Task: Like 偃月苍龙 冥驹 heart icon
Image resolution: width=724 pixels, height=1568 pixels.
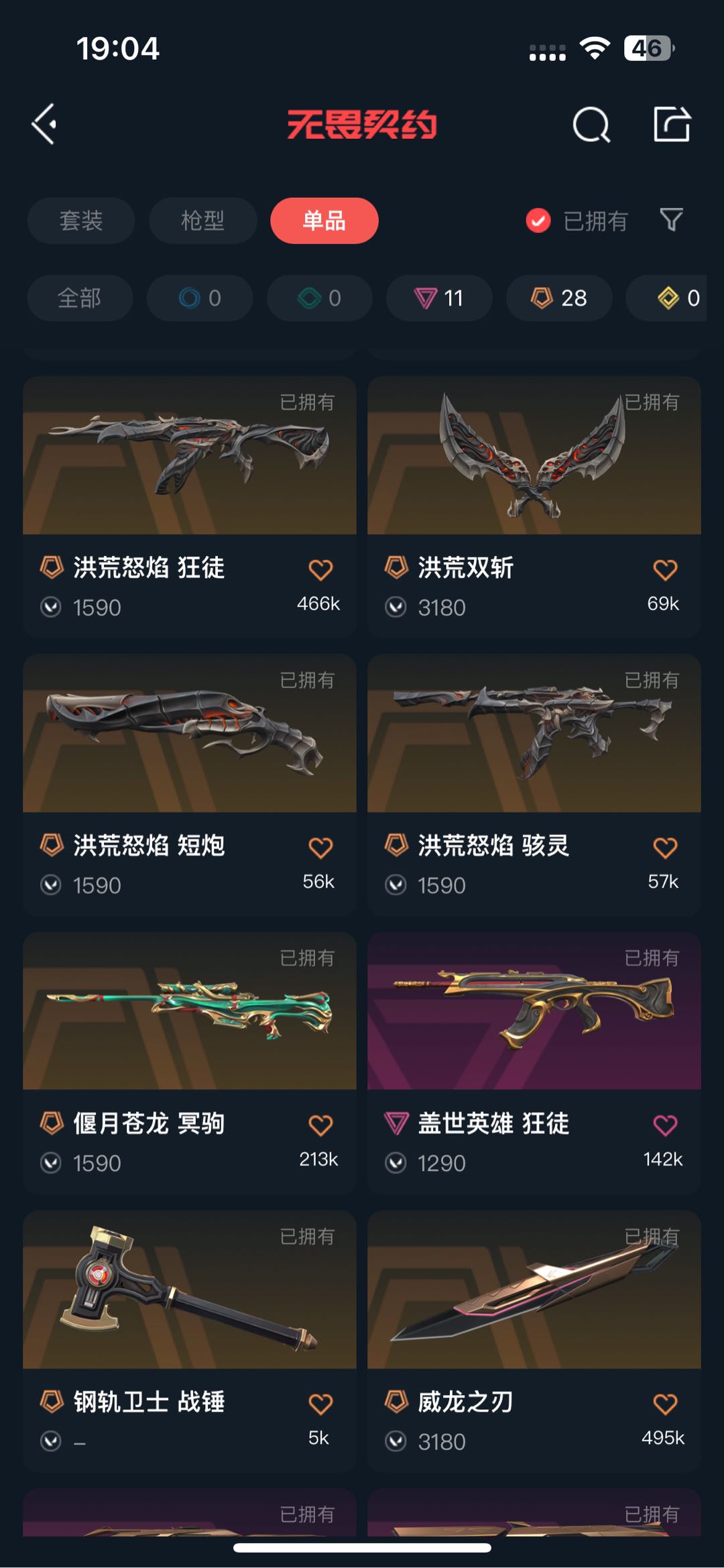Action: pyautogui.click(x=320, y=1125)
